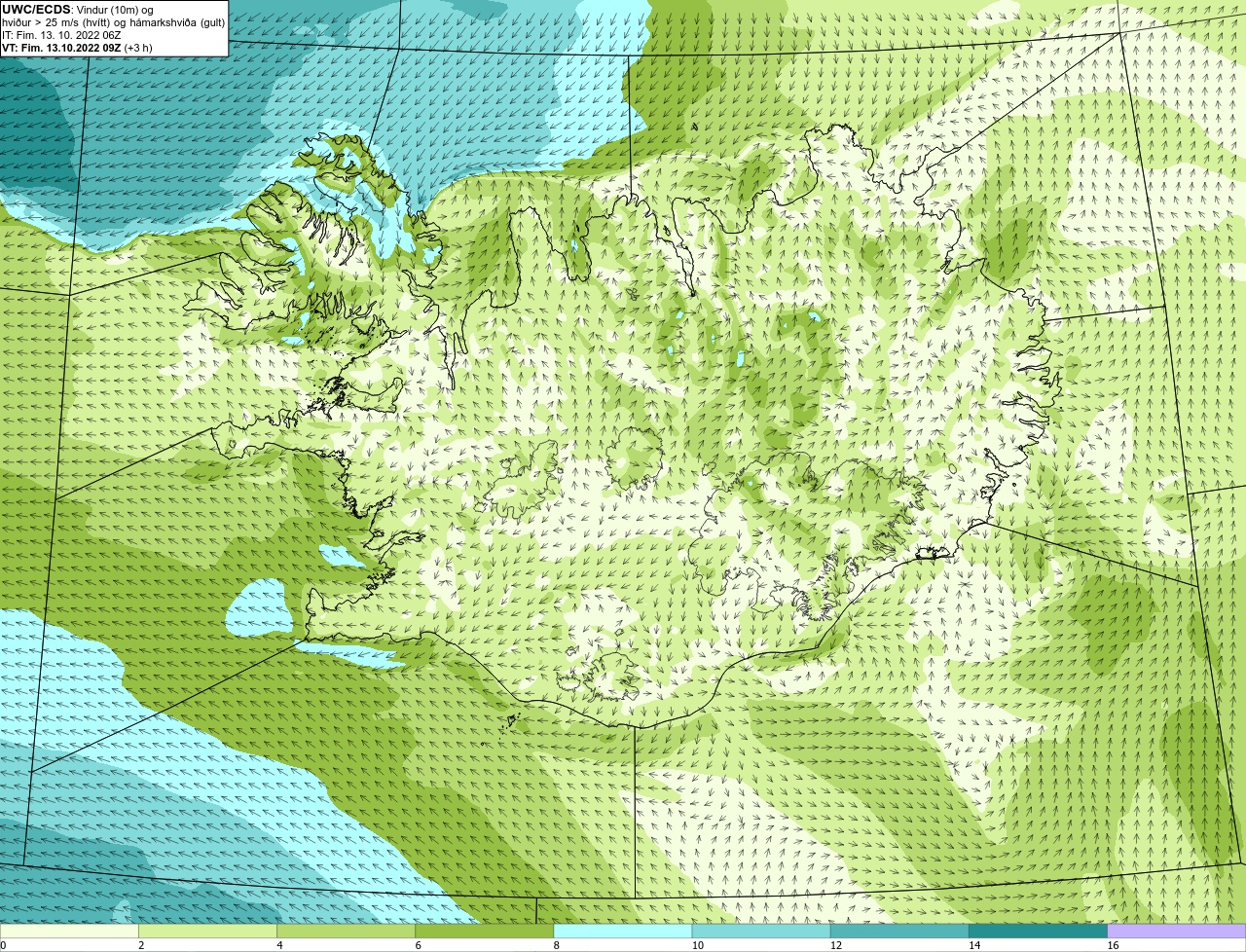Click the legend scale label '6'
The width and height of the screenshot is (1246, 952).
click(x=419, y=945)
